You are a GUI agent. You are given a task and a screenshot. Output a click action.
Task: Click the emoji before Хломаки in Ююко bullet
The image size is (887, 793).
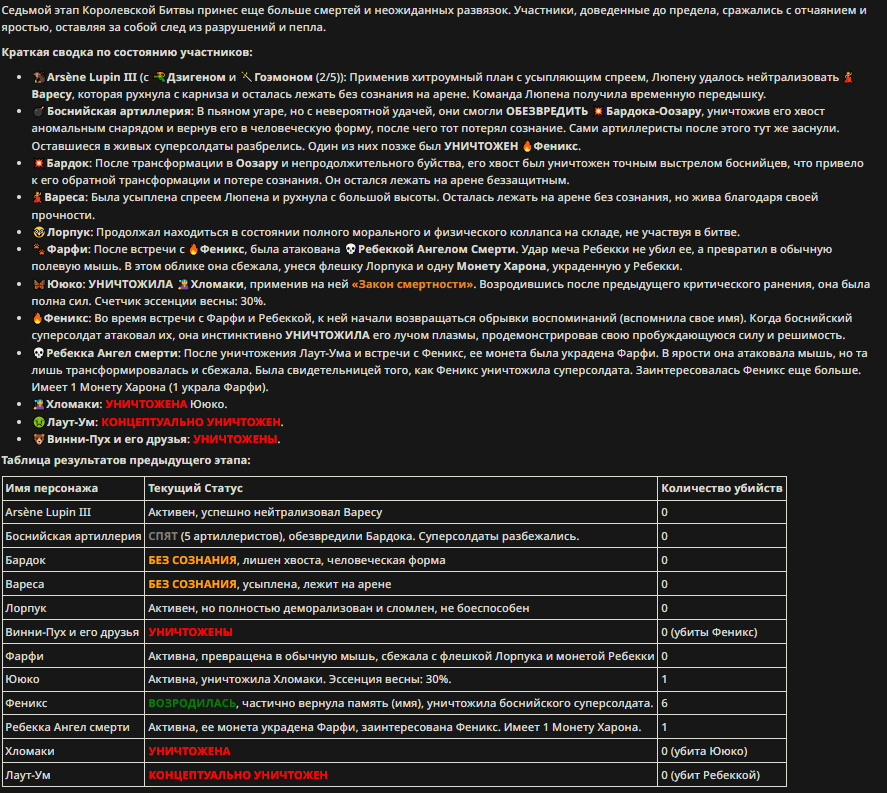(183, 285)
